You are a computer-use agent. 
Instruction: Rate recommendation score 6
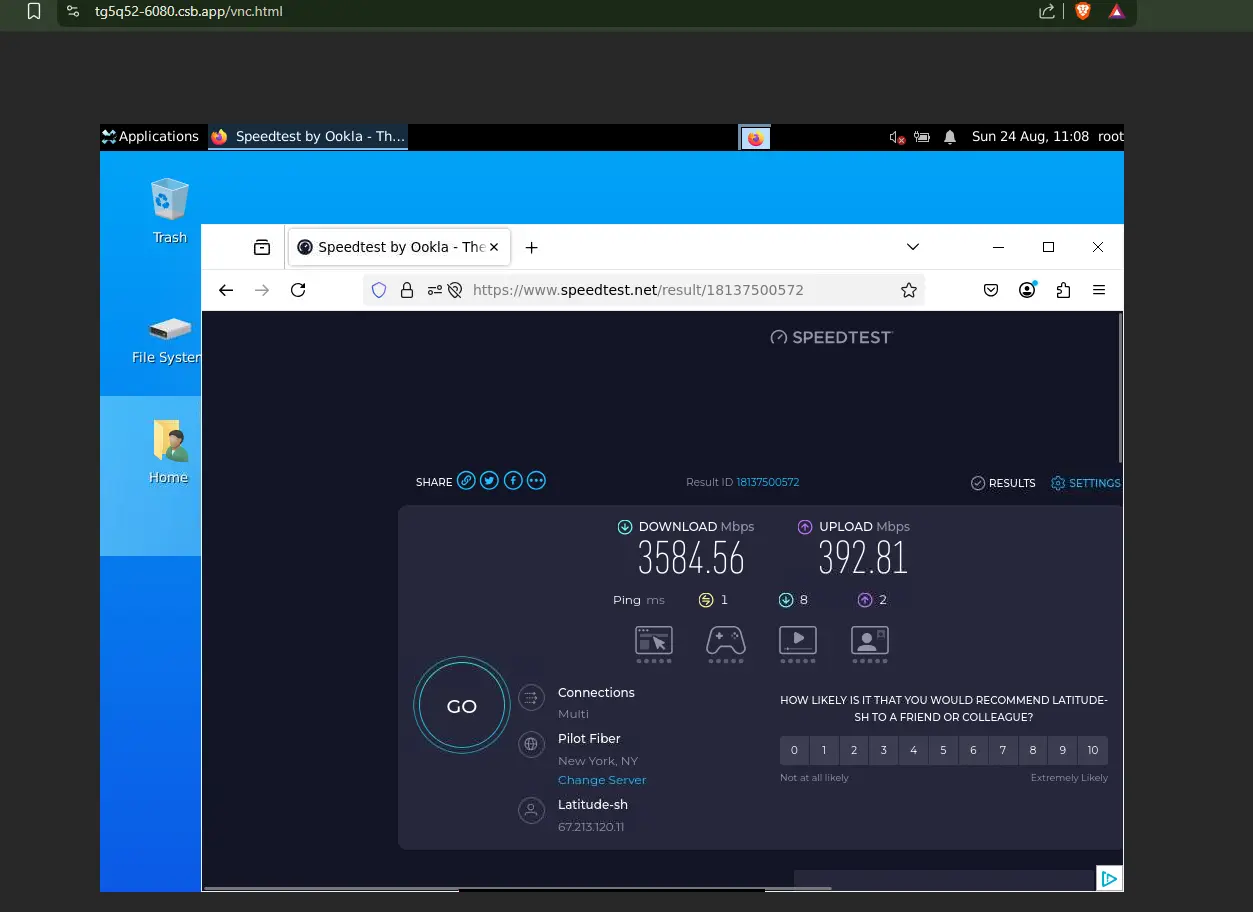(x=973, y=750)
